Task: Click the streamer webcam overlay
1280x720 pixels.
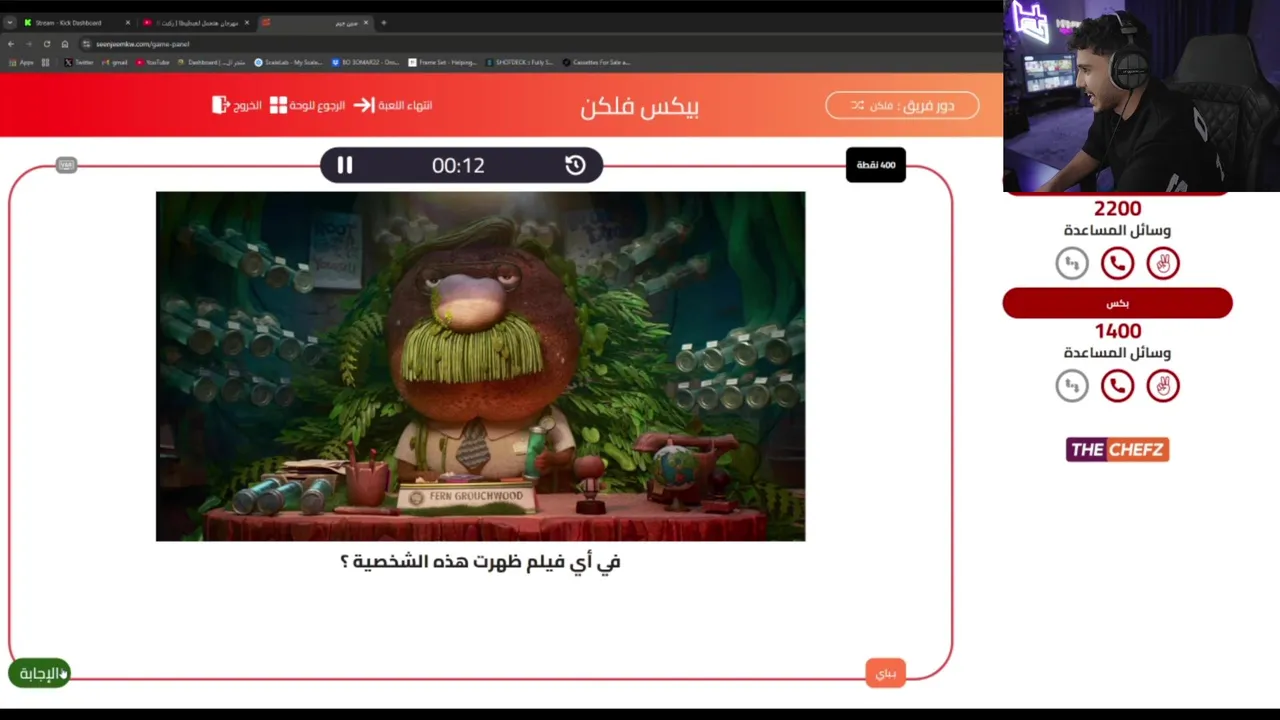Action: (1141, 96)
